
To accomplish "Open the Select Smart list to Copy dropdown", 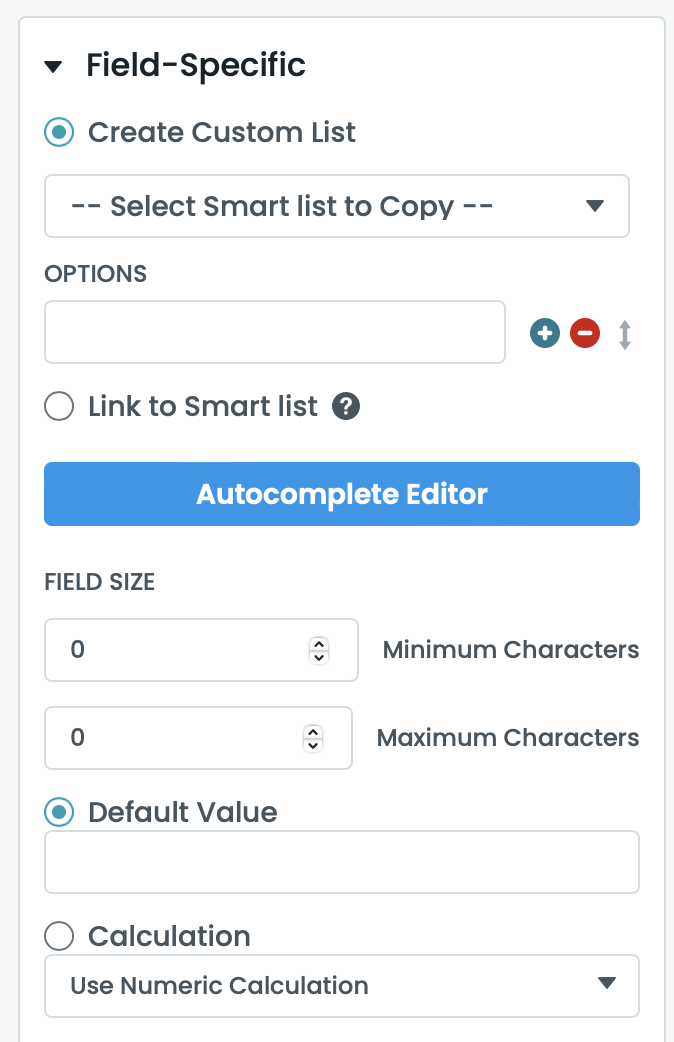I will click(336, 207).
